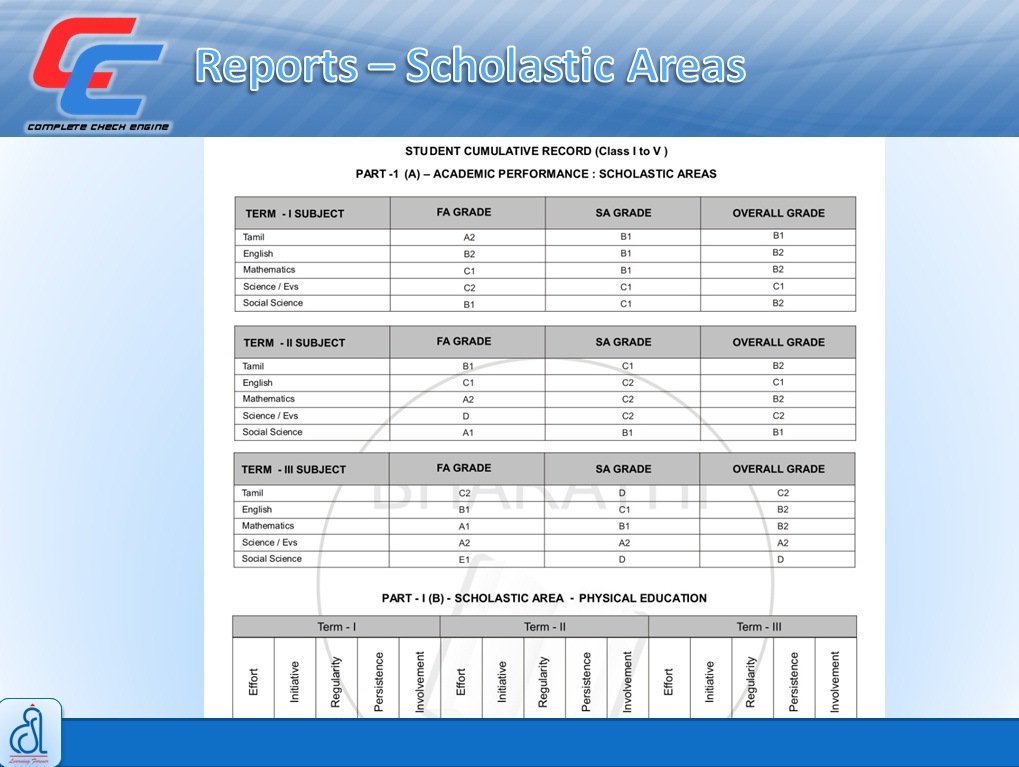Click Term II Science FA grade D

point(466,416)
